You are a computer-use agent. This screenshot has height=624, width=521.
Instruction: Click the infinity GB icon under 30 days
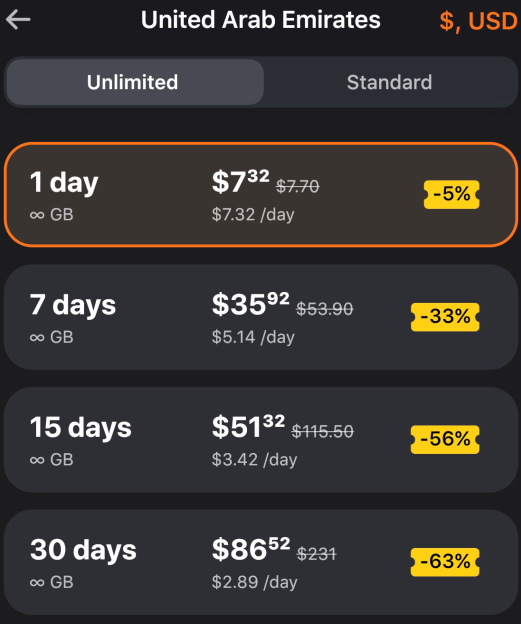(37, 583)
